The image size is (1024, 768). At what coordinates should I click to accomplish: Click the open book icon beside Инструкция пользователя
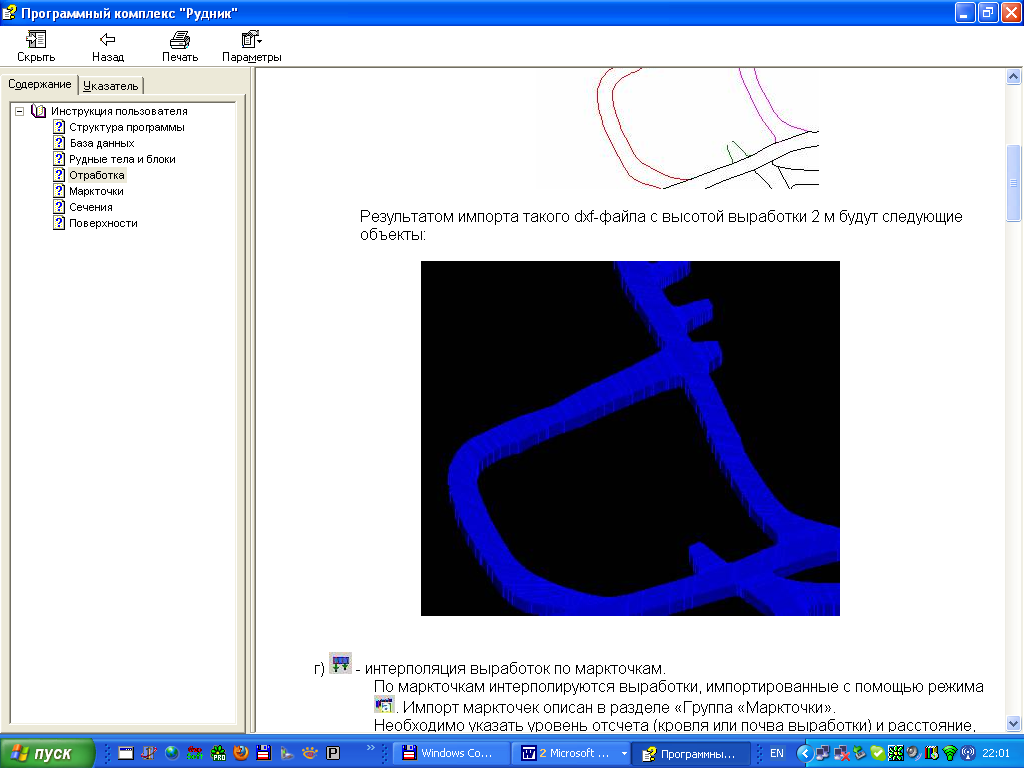[39, 111]
